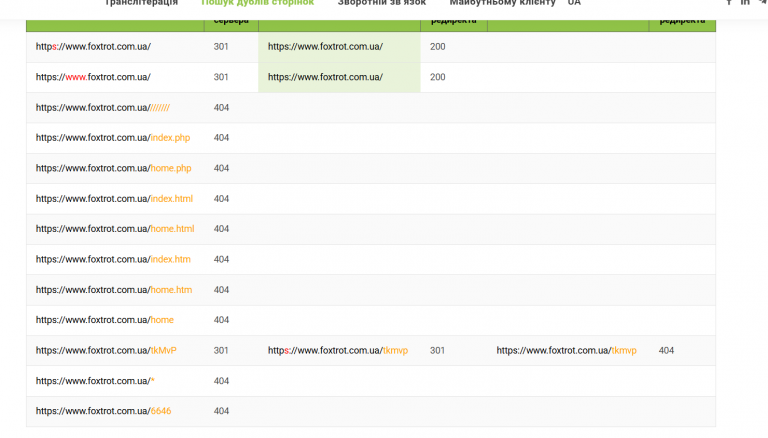This screenshot has height=438, width=768.
Task: Select the first 301 code in the tkMvP row
Action: (x=221, y=350)
